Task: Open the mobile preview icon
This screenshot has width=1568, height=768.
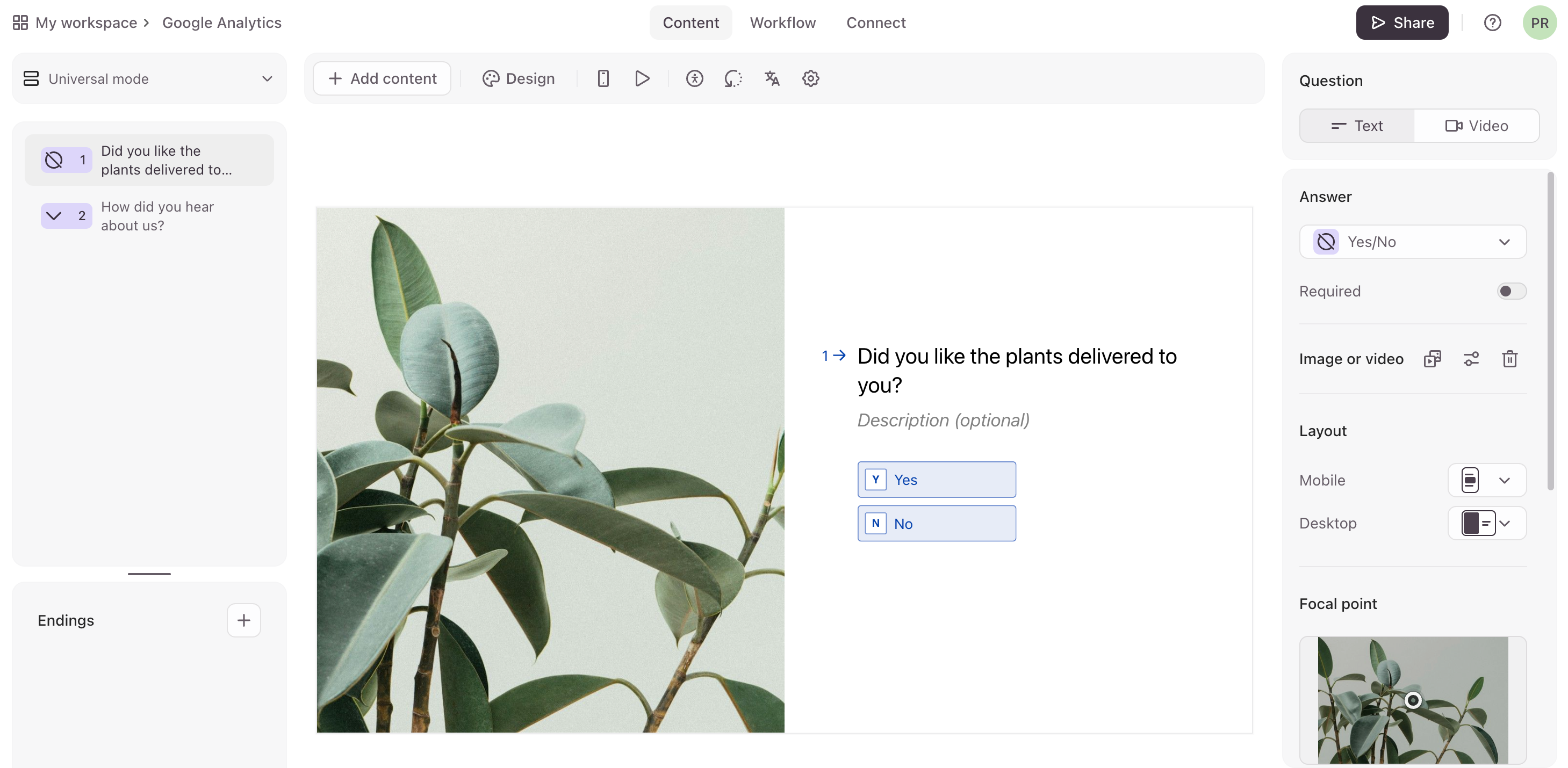Action: pos(602,78)
